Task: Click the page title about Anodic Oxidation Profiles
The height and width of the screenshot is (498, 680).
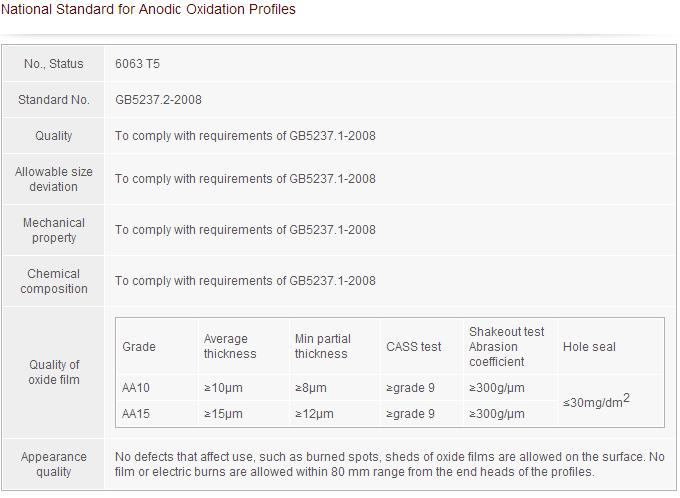Action: click(148, 10)
